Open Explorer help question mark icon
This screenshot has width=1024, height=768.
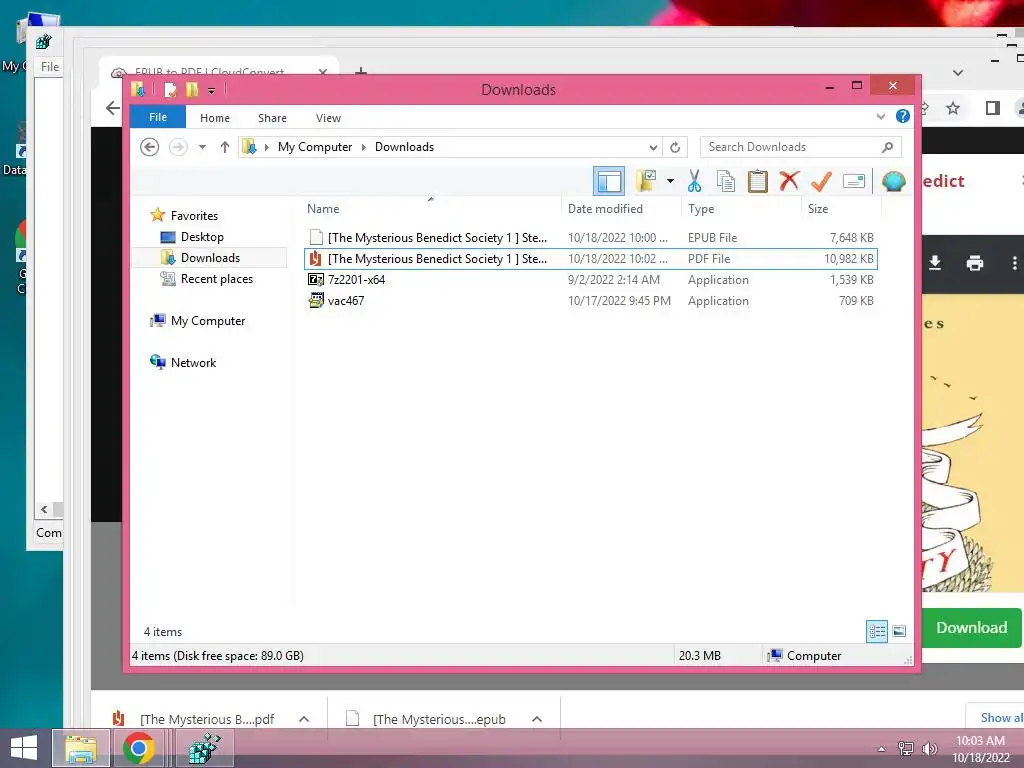903,116
